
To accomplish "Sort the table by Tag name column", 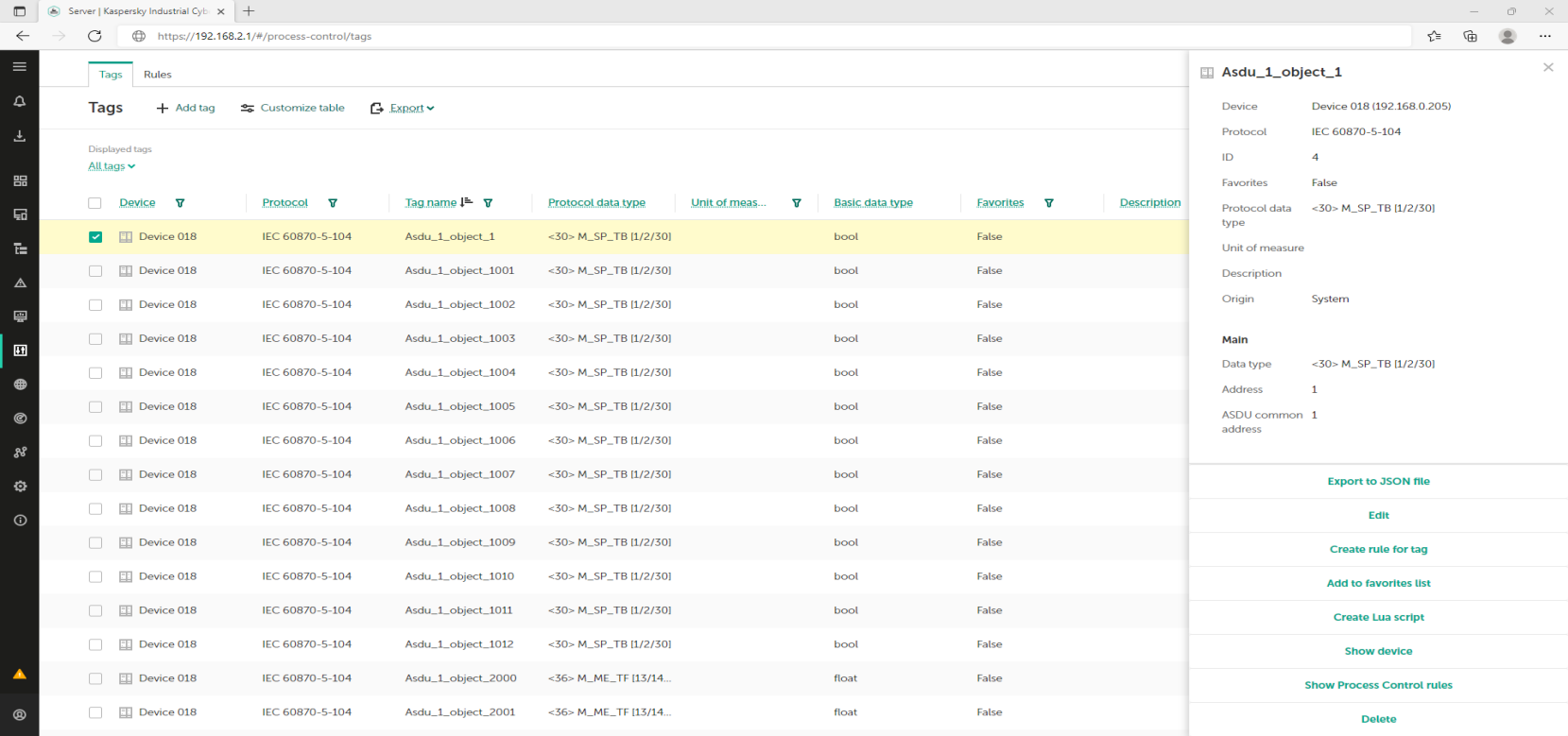I will point(431,203).
